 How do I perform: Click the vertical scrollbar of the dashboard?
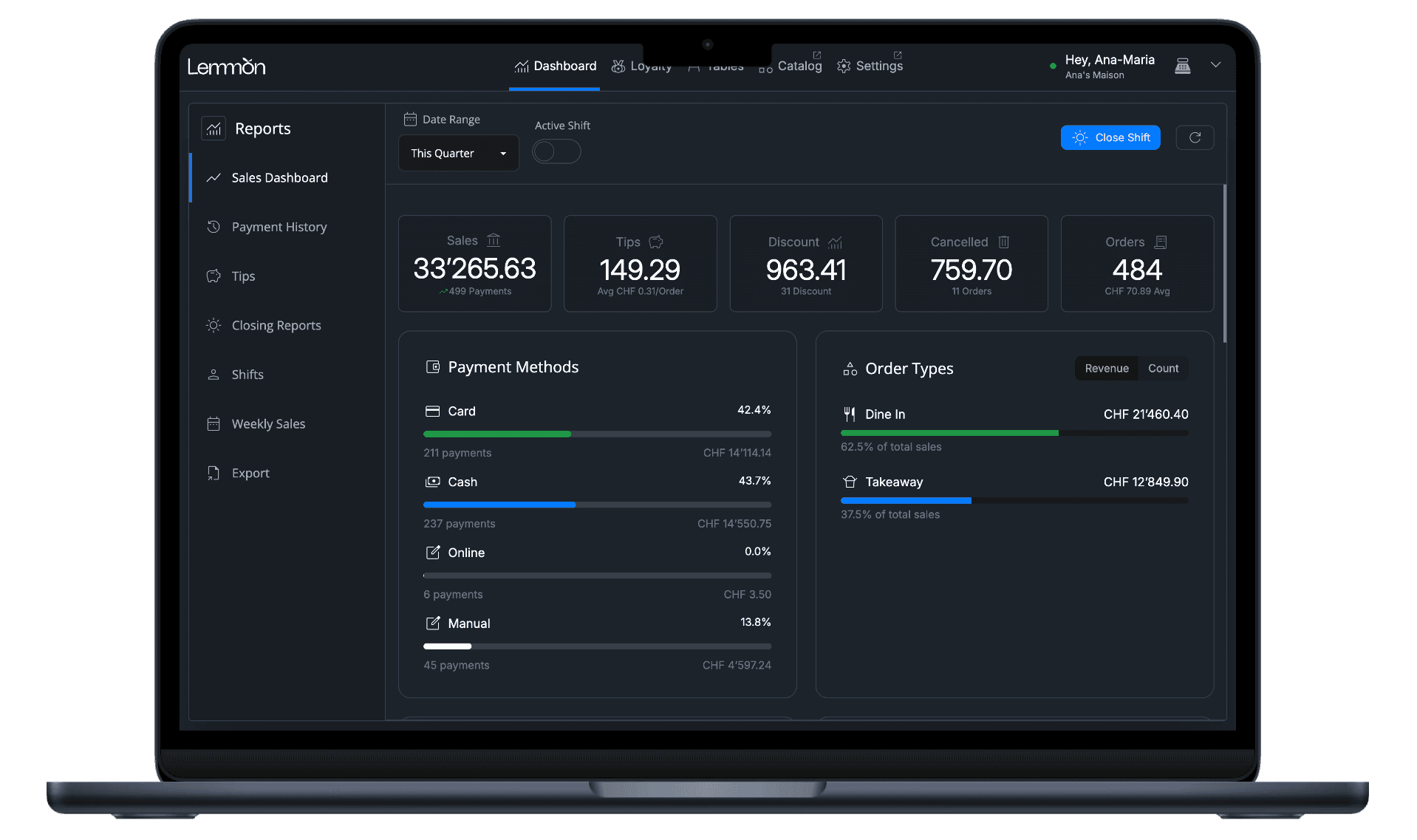tap(1224, 264)
